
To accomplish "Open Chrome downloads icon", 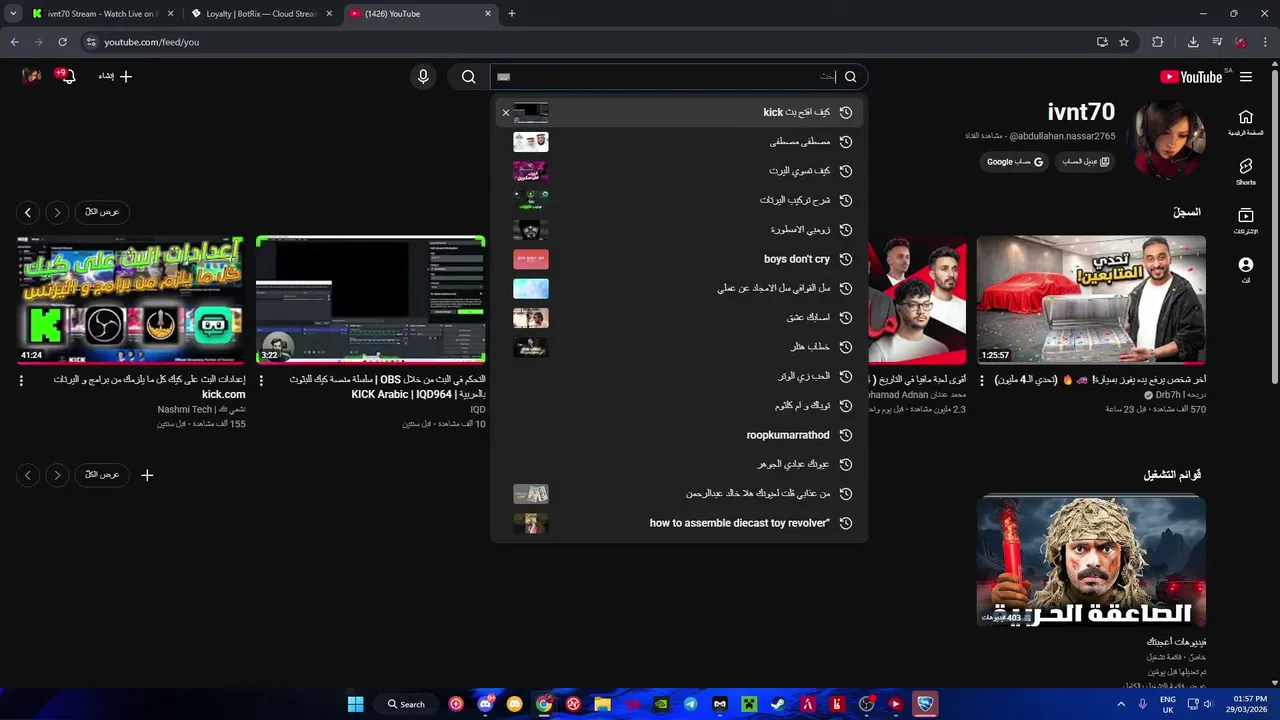I will click(1193, 42).
